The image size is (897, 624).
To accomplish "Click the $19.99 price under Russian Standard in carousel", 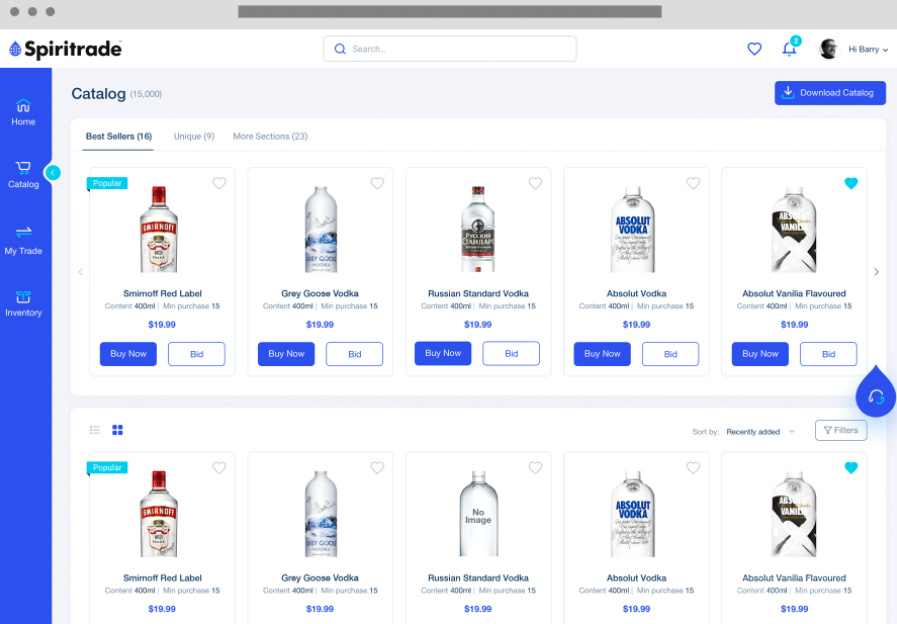I will tap(478, 324).
